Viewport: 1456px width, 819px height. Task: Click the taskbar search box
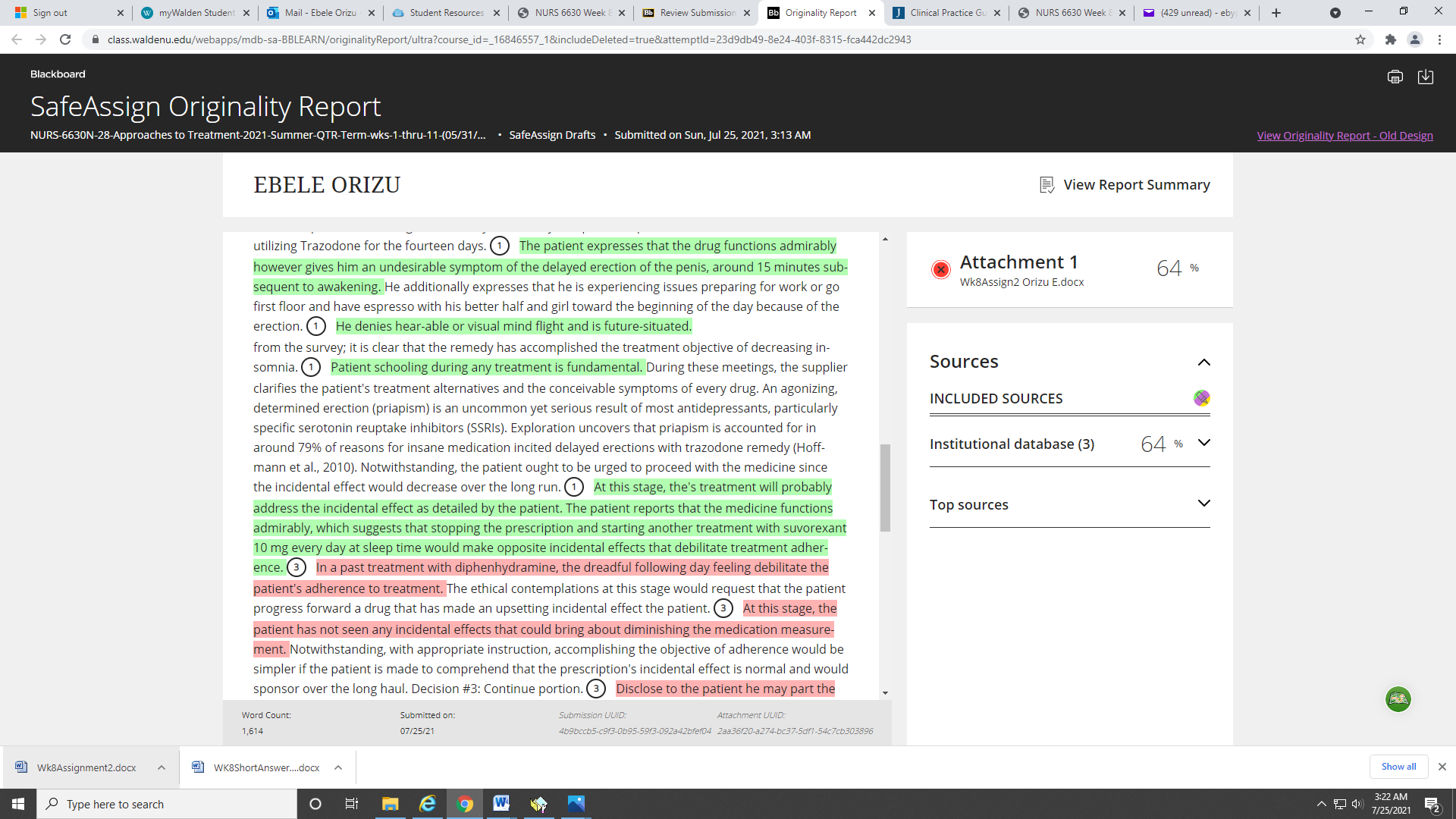(167, 804)
